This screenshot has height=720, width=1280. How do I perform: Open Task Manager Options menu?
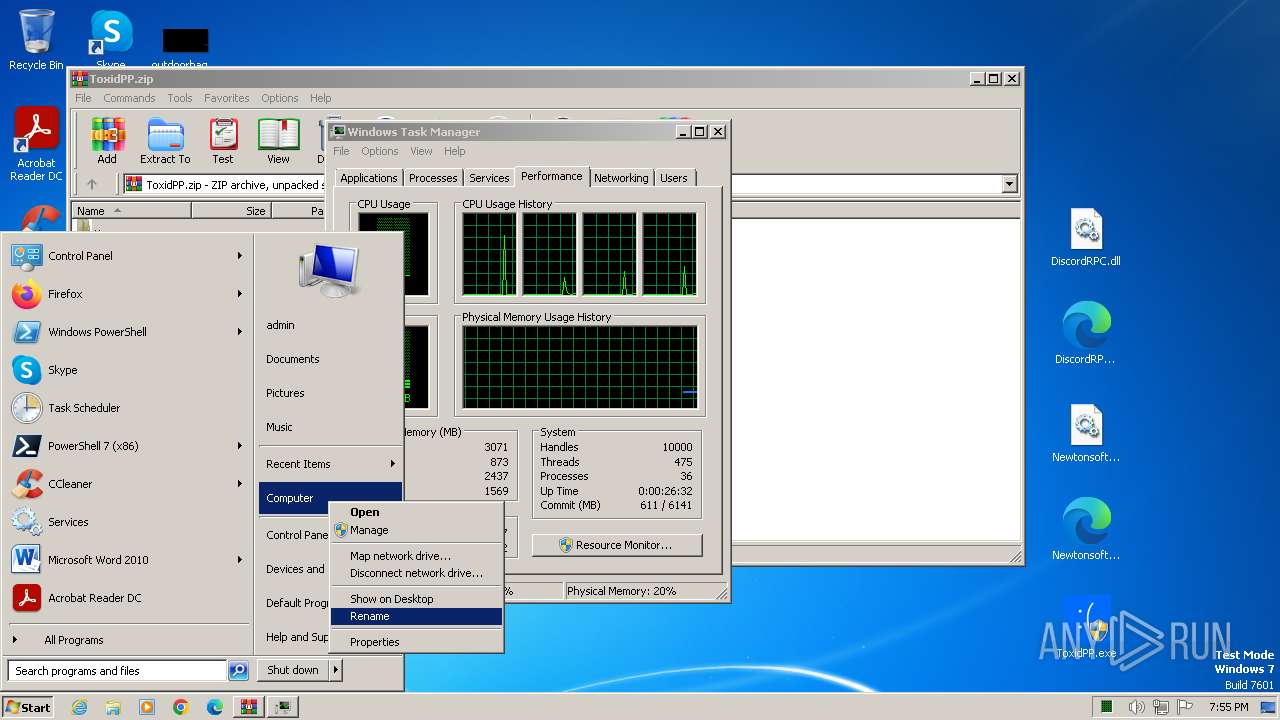coord(380,151)
